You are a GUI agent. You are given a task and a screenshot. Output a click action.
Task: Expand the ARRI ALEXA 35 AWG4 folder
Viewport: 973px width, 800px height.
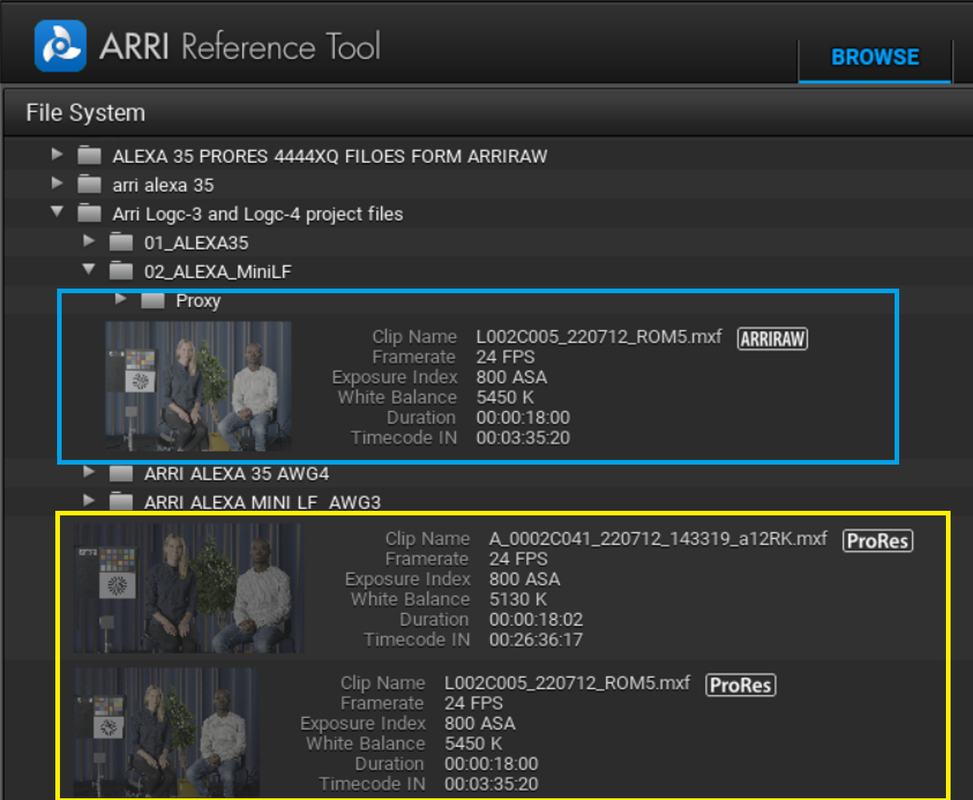[89, 472]
